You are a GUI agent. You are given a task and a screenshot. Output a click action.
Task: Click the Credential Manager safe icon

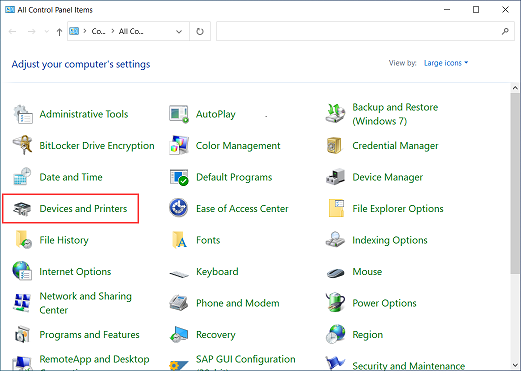coord(334,146)
